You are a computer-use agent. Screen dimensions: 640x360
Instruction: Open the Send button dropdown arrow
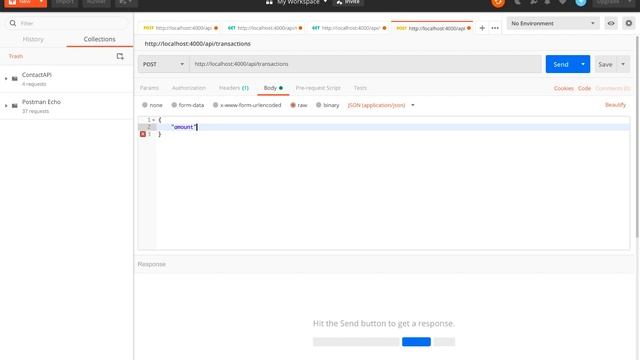pyautogui.click(x=583, y=64)
